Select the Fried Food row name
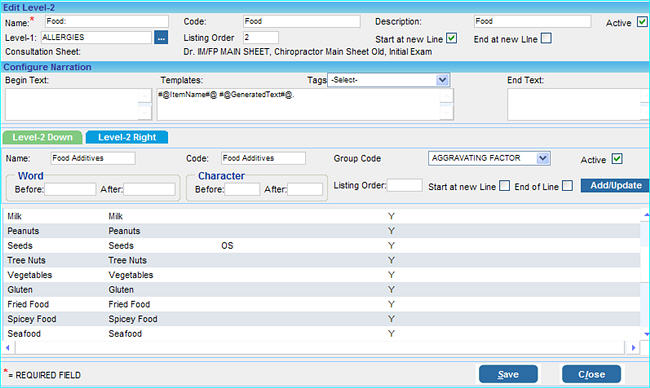The image size is (650, 388). [28, 304]
